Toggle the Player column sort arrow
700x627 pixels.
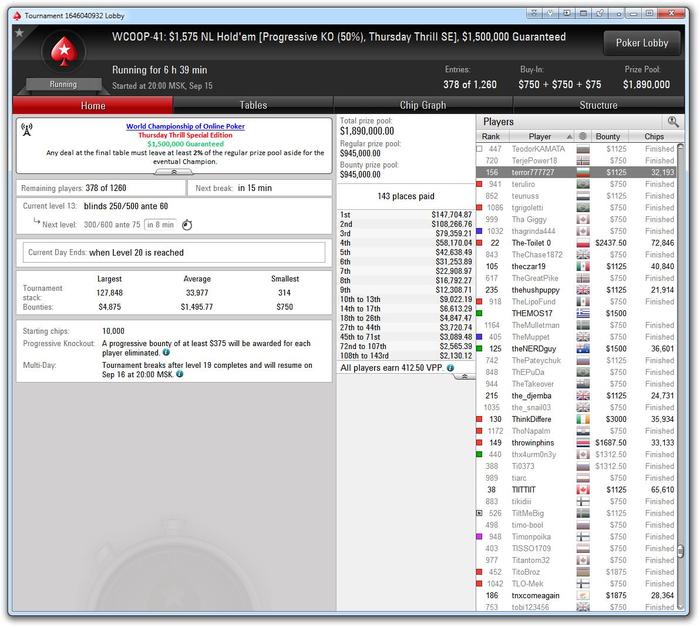[569, 136]
